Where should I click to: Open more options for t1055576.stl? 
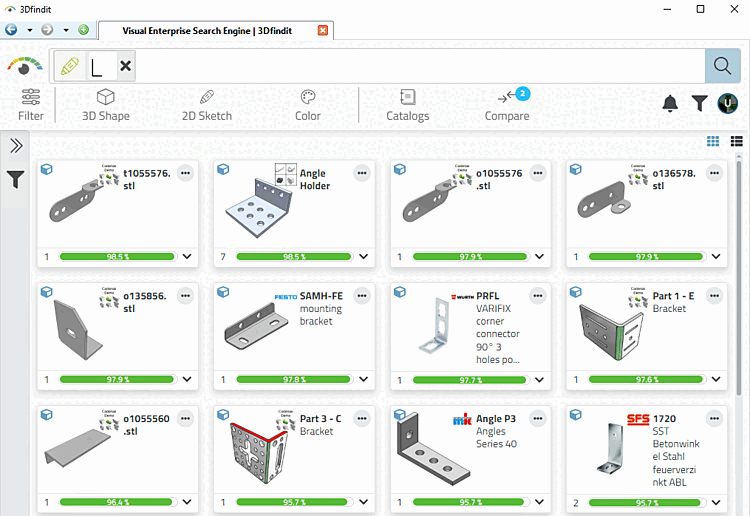(x=186, y=173)
